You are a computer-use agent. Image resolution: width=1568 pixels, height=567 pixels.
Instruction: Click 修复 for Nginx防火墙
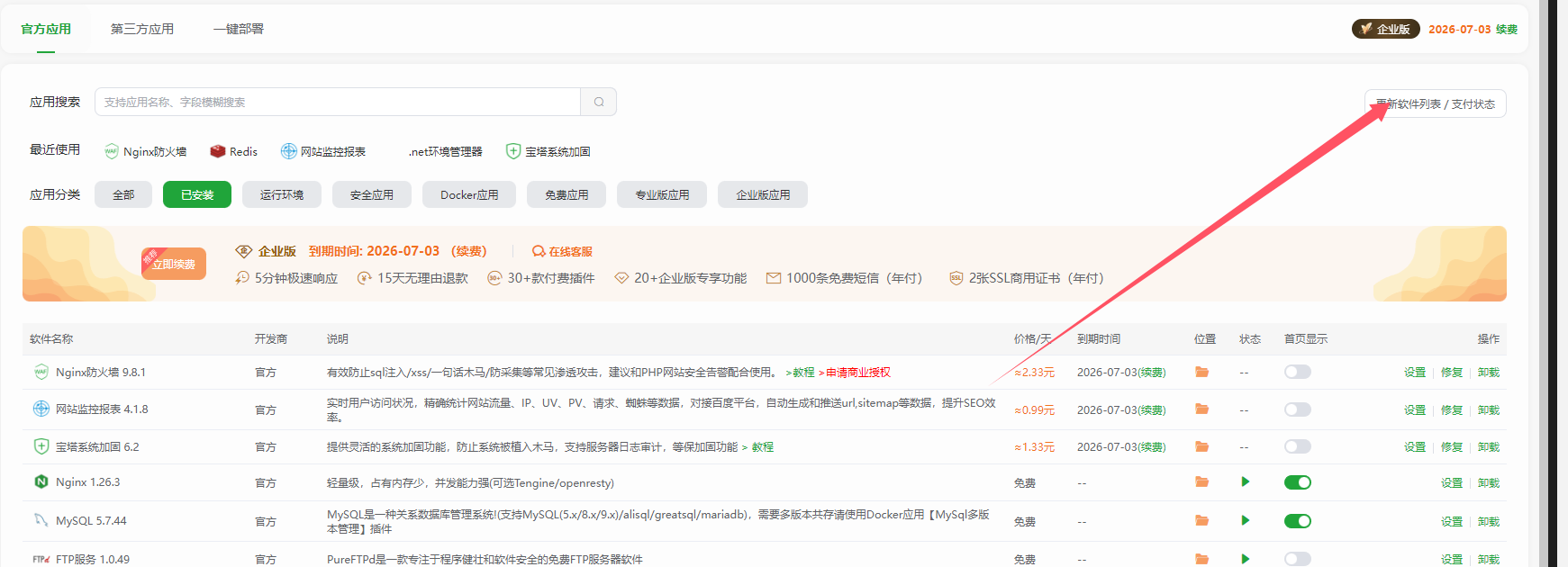(x=1452, y=373)
